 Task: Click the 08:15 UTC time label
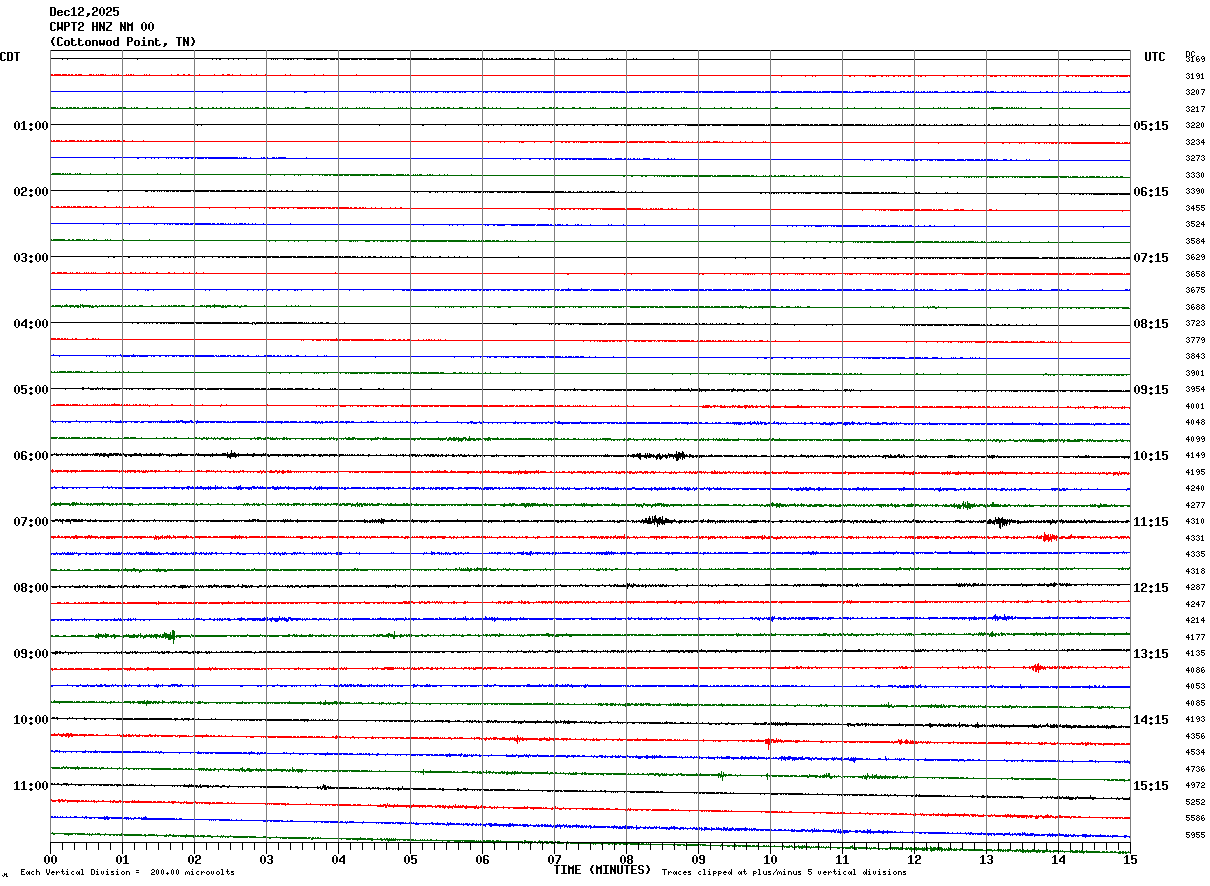point(1151,324)
